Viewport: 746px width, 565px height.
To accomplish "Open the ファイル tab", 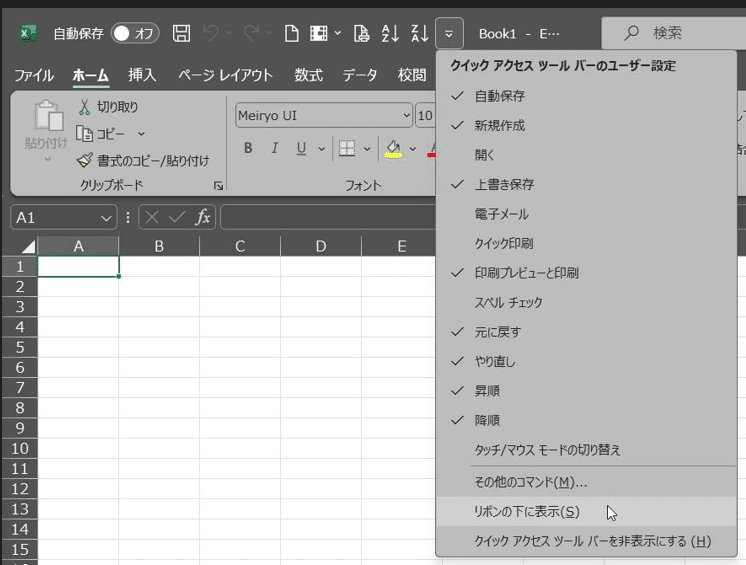I will (34, 75).
